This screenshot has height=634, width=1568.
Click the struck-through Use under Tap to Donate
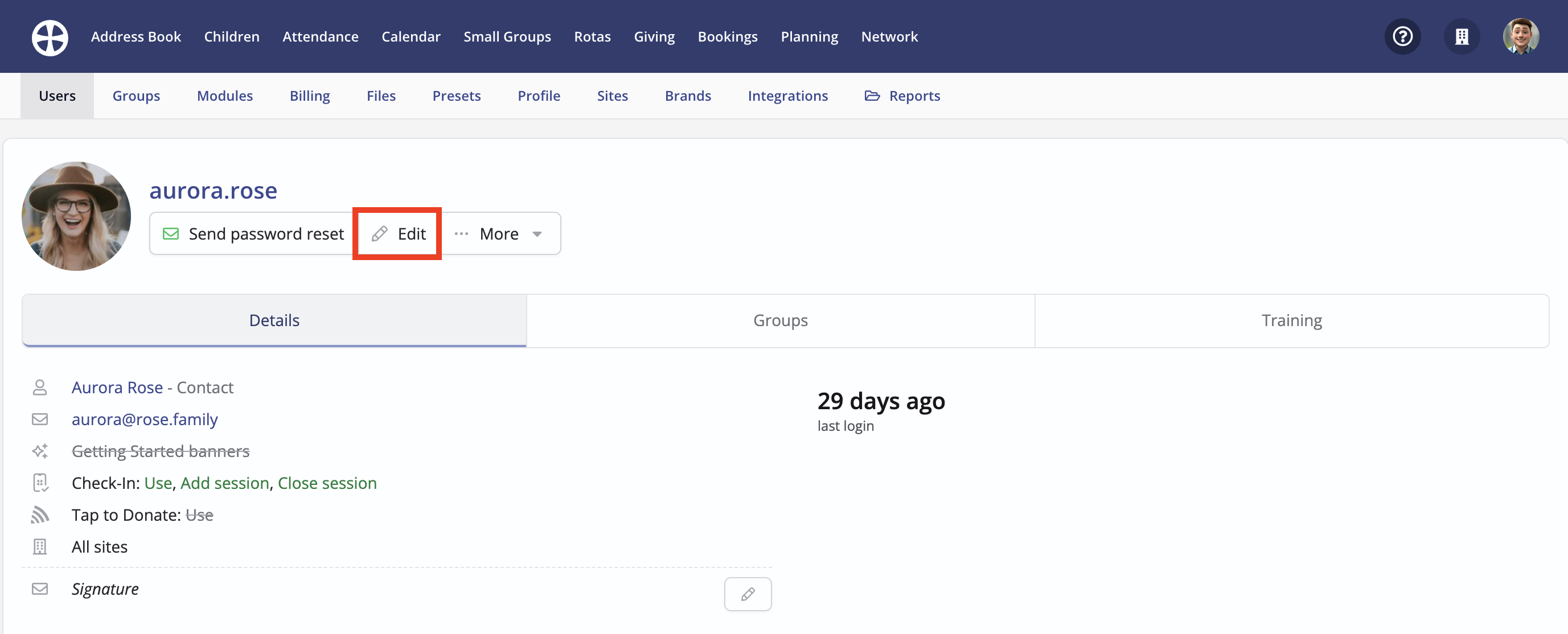point(200,516)
